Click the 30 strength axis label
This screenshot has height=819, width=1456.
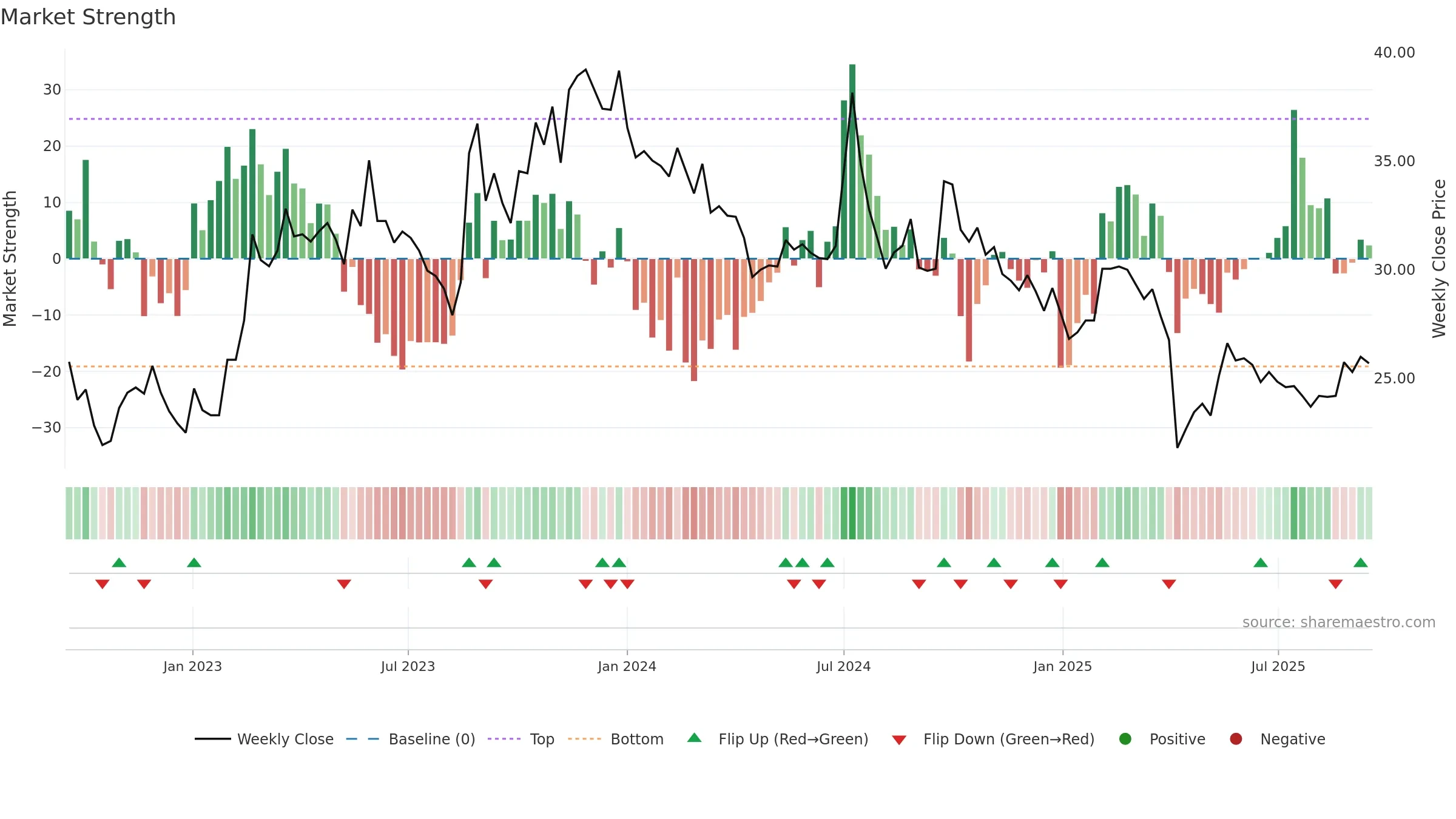(x=52, y=90)
